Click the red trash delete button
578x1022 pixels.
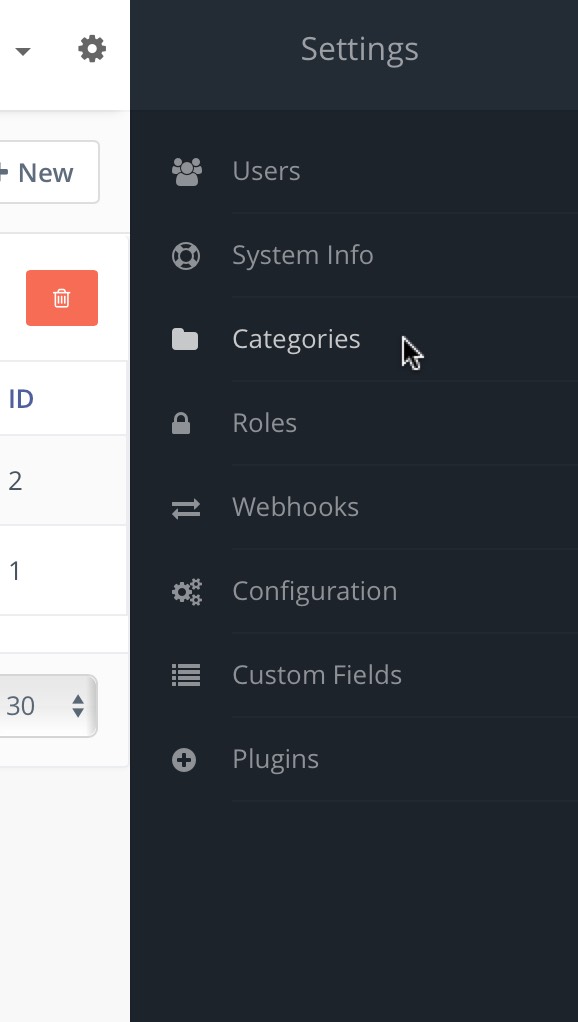[x=62, y=298]
